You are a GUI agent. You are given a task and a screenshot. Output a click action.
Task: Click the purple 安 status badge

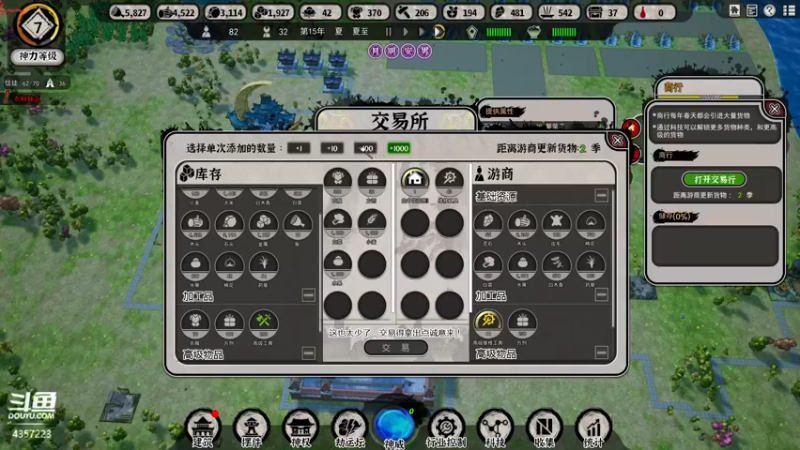coord(408,51)
